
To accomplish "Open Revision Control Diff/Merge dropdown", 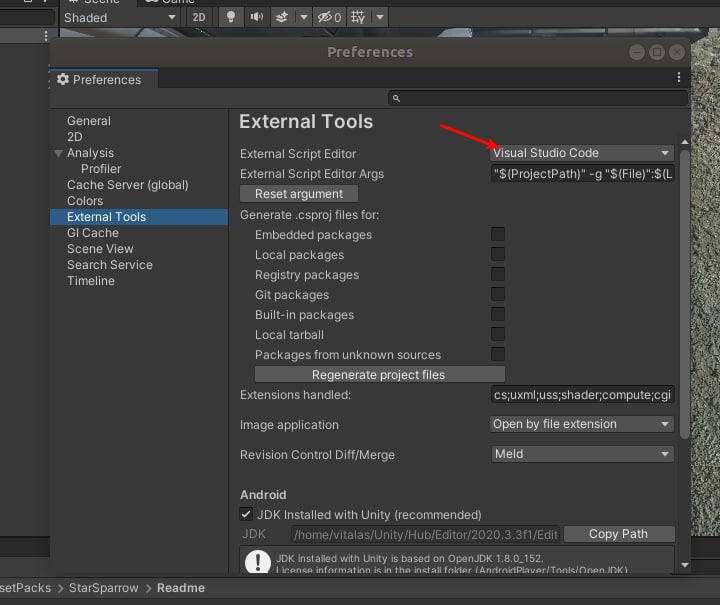I will coord(582,454).
